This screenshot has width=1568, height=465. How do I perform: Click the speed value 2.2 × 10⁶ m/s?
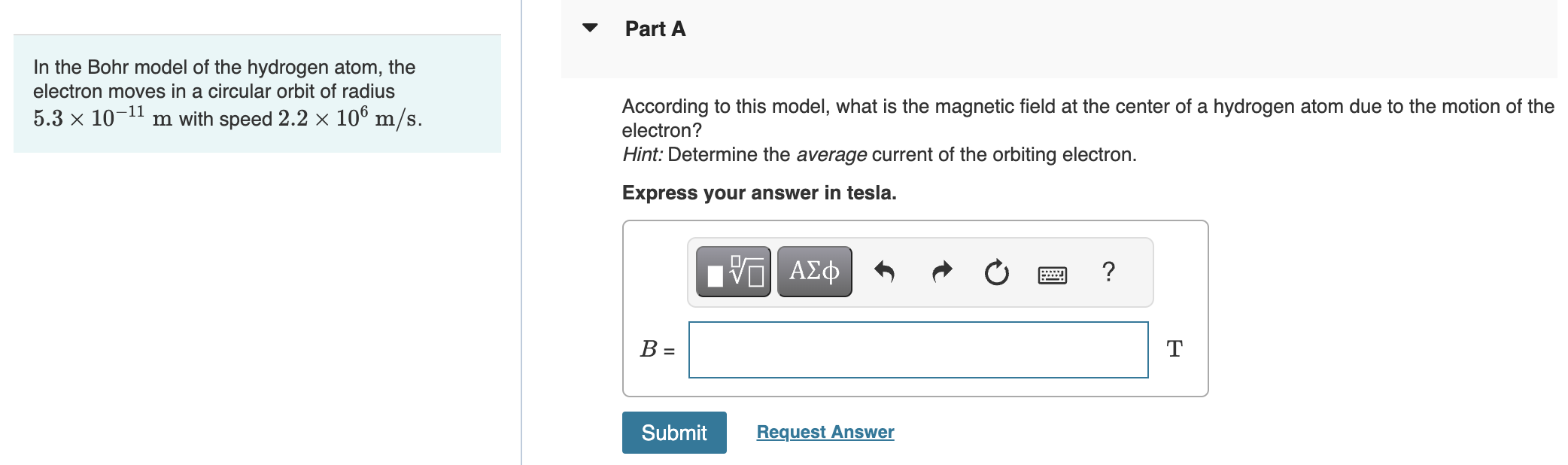tap(349, 119)
